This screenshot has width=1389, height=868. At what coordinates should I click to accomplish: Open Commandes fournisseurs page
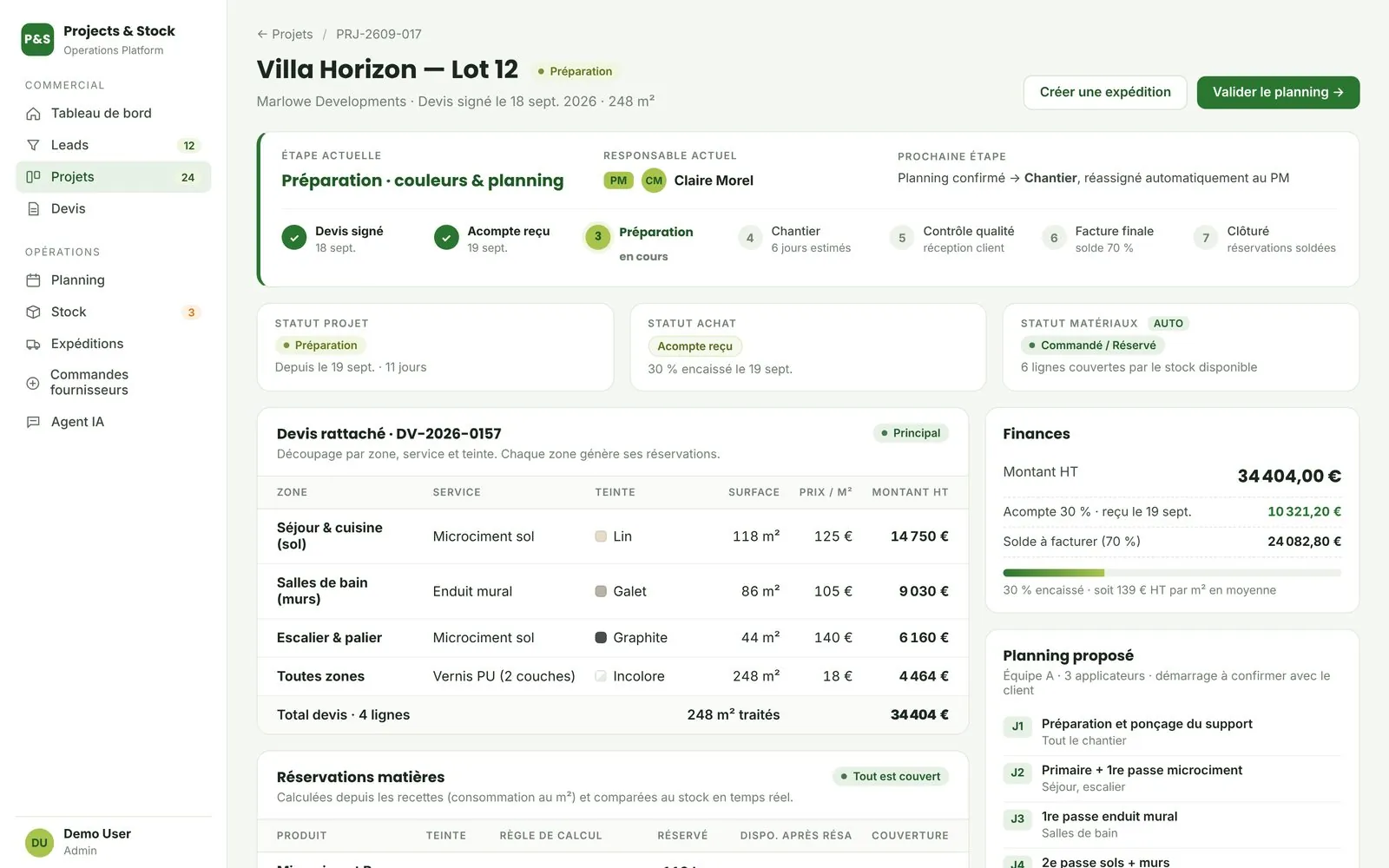pos(114,383)
